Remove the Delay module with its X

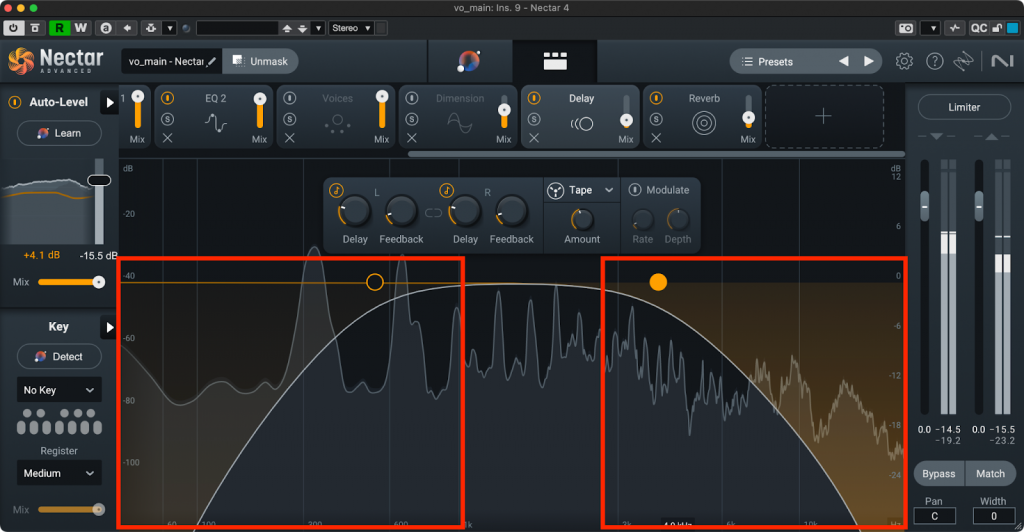534,138
